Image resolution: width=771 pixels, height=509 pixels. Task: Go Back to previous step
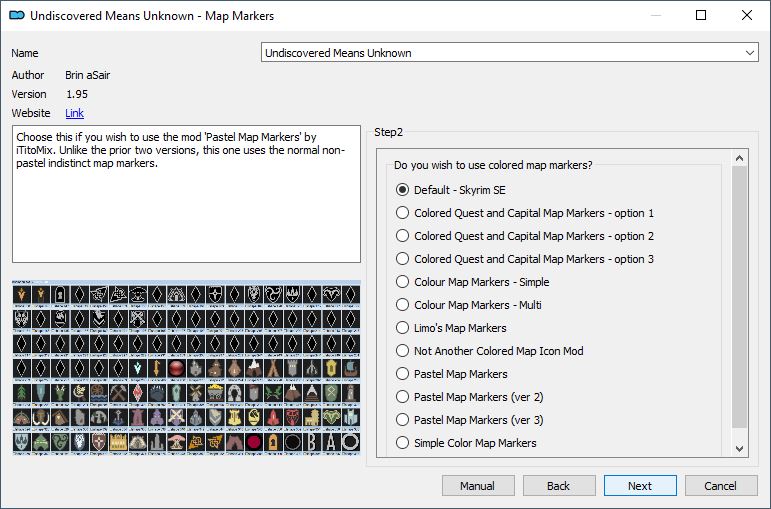pyautogui.click(x=559, y=486)
